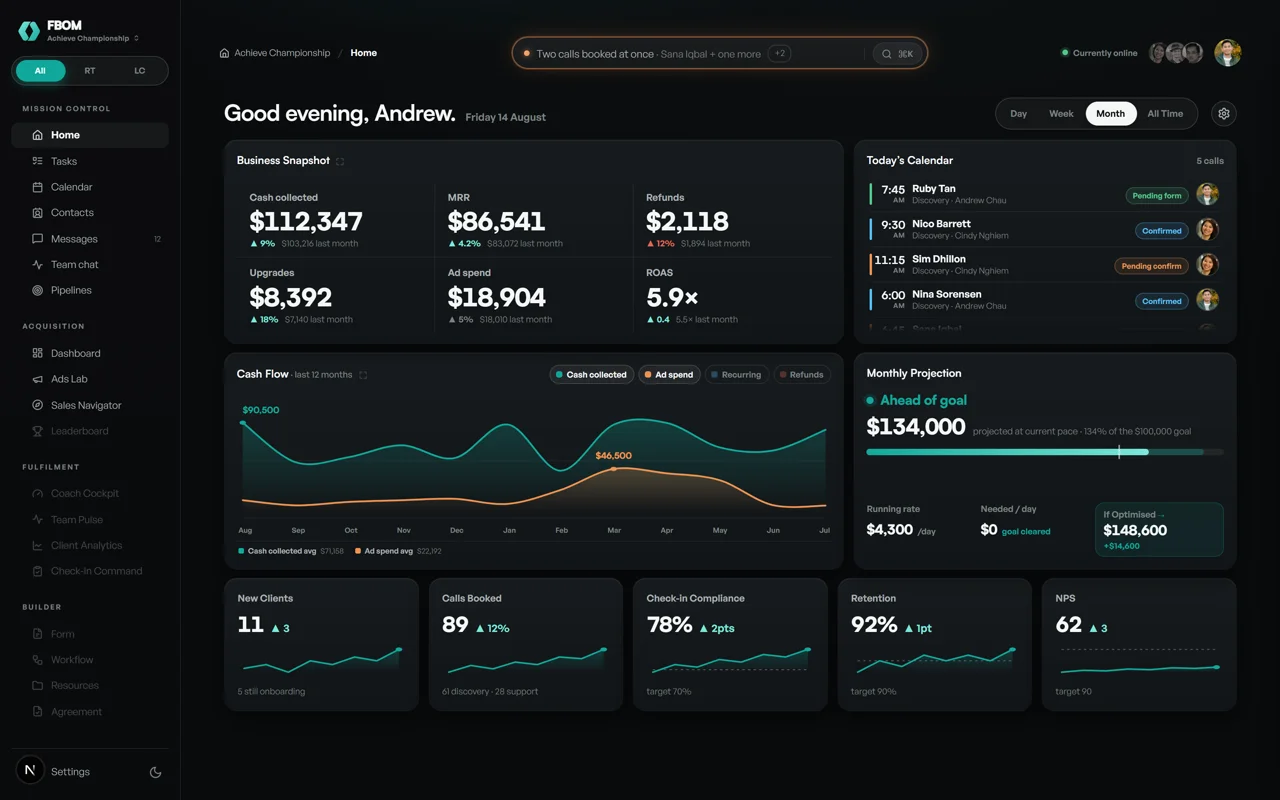Click Ruby Tan's Pending form badge
Screen dimensions: 1280x800
click(x=1157, y=196)
